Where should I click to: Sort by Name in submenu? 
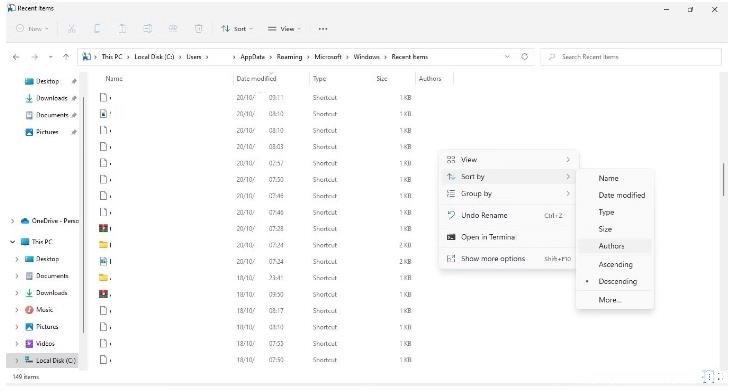(x=614, y=178)
